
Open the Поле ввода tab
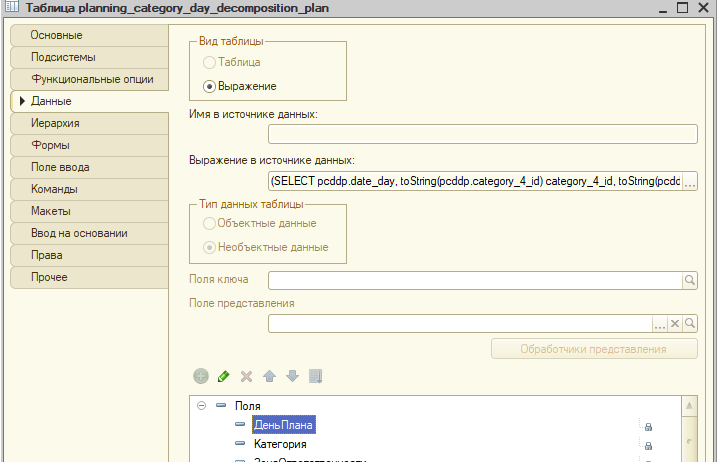pos(90,167)
